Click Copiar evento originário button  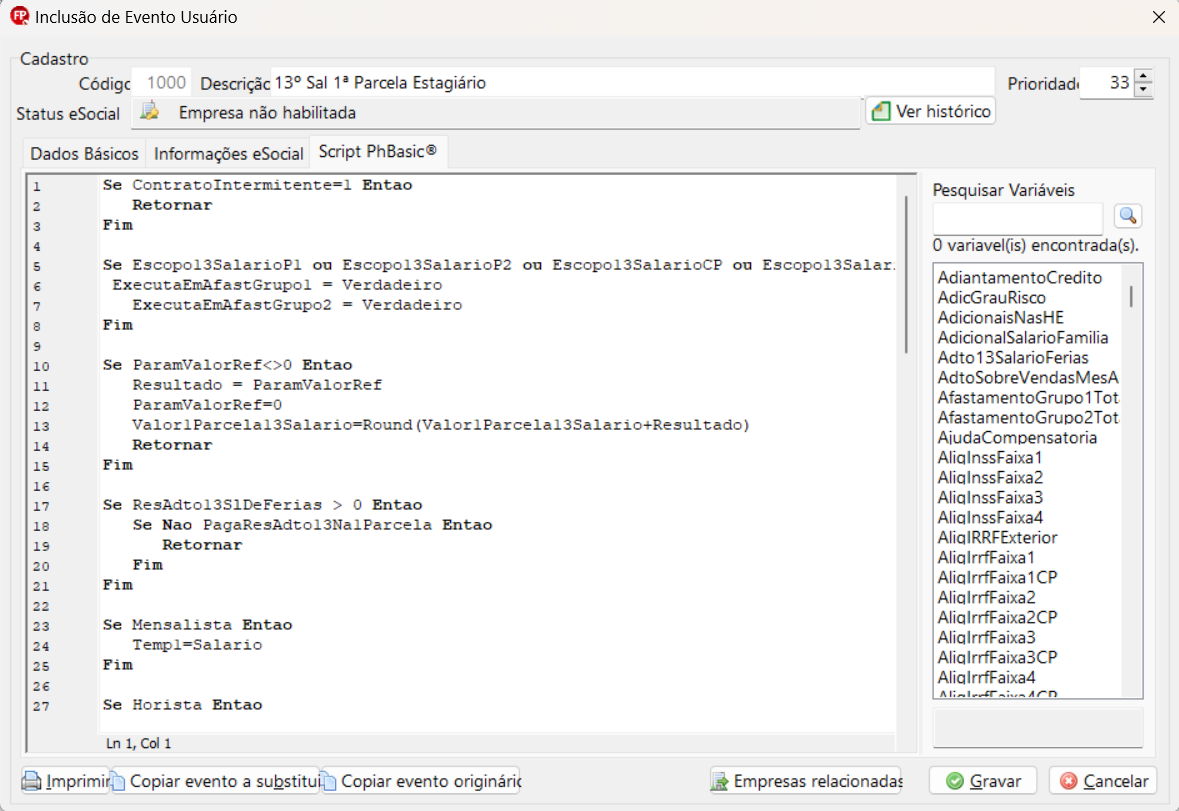(420, 781)
